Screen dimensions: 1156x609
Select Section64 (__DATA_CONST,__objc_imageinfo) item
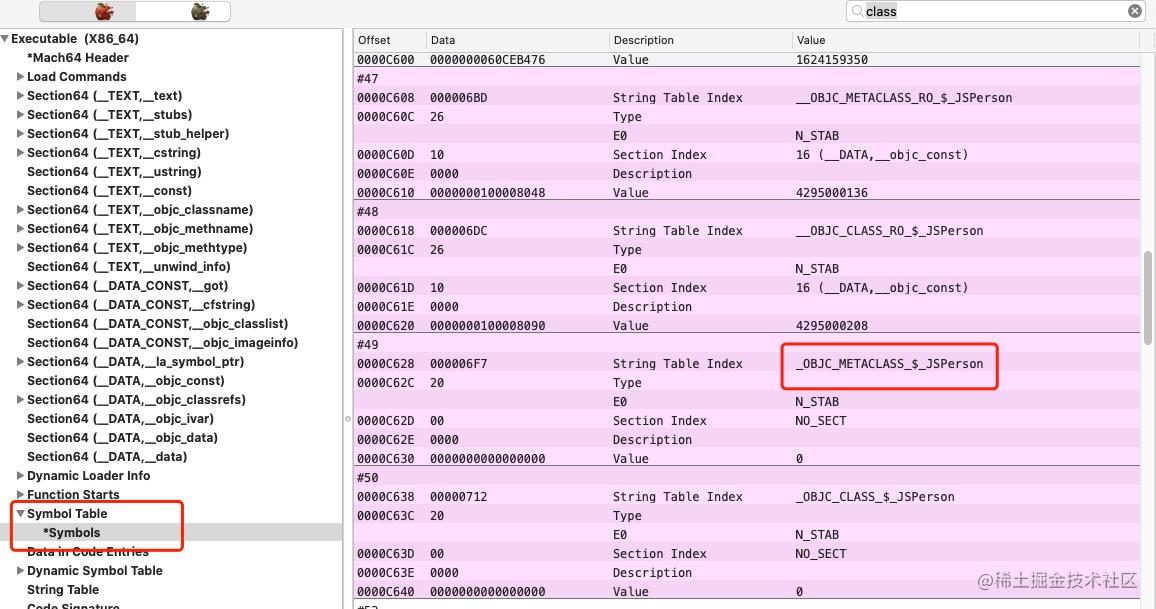(162, 343)
